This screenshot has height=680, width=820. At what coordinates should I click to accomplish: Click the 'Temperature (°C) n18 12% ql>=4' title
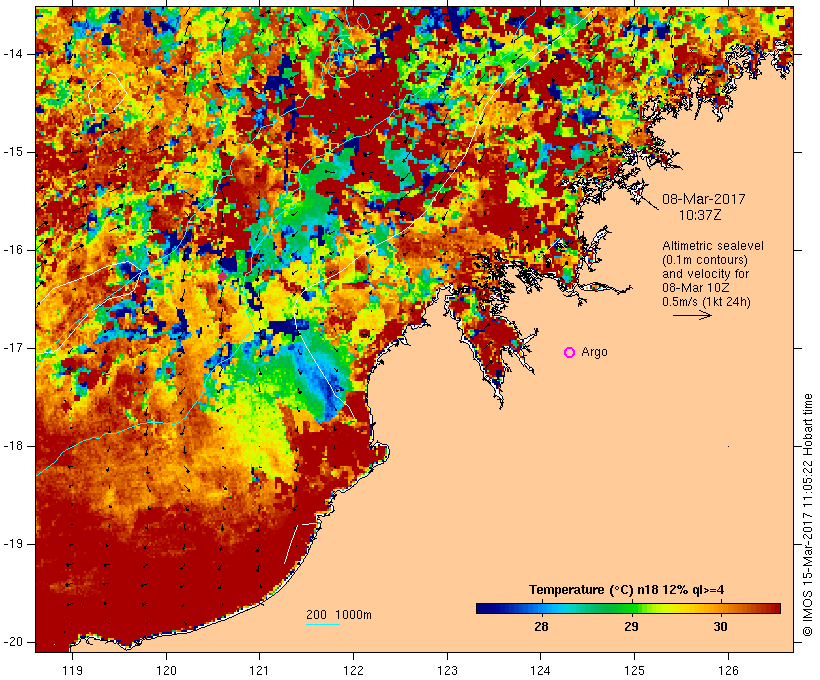coord(627,590)
